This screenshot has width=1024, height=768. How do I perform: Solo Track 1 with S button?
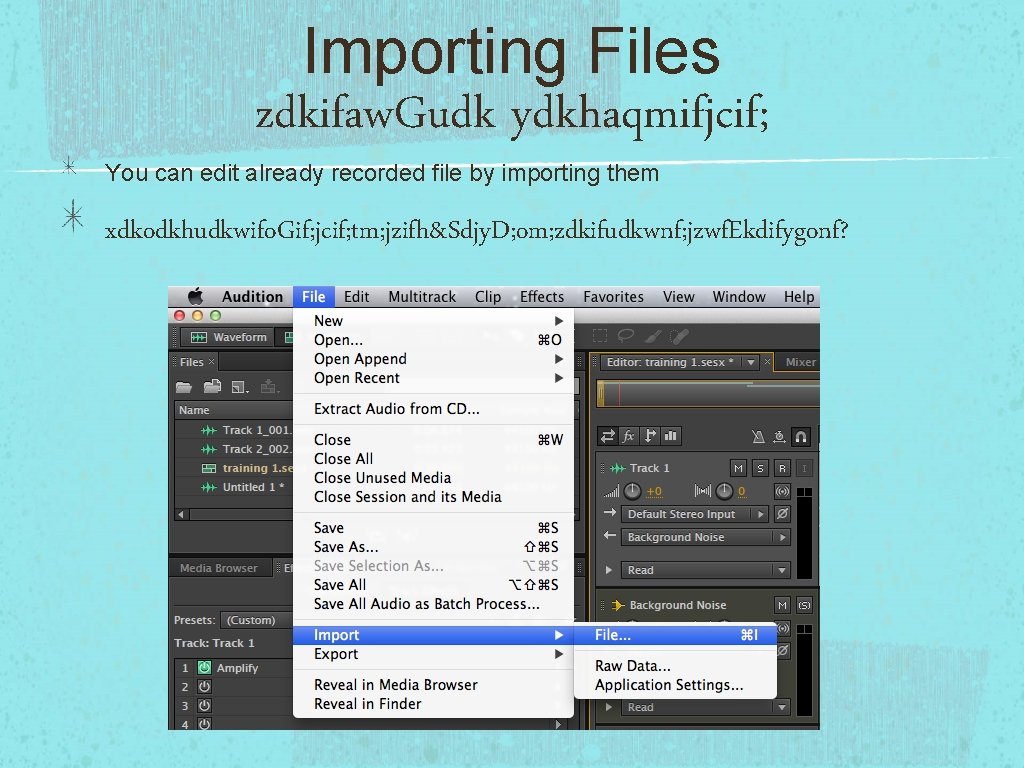click(x=760, y=468)
